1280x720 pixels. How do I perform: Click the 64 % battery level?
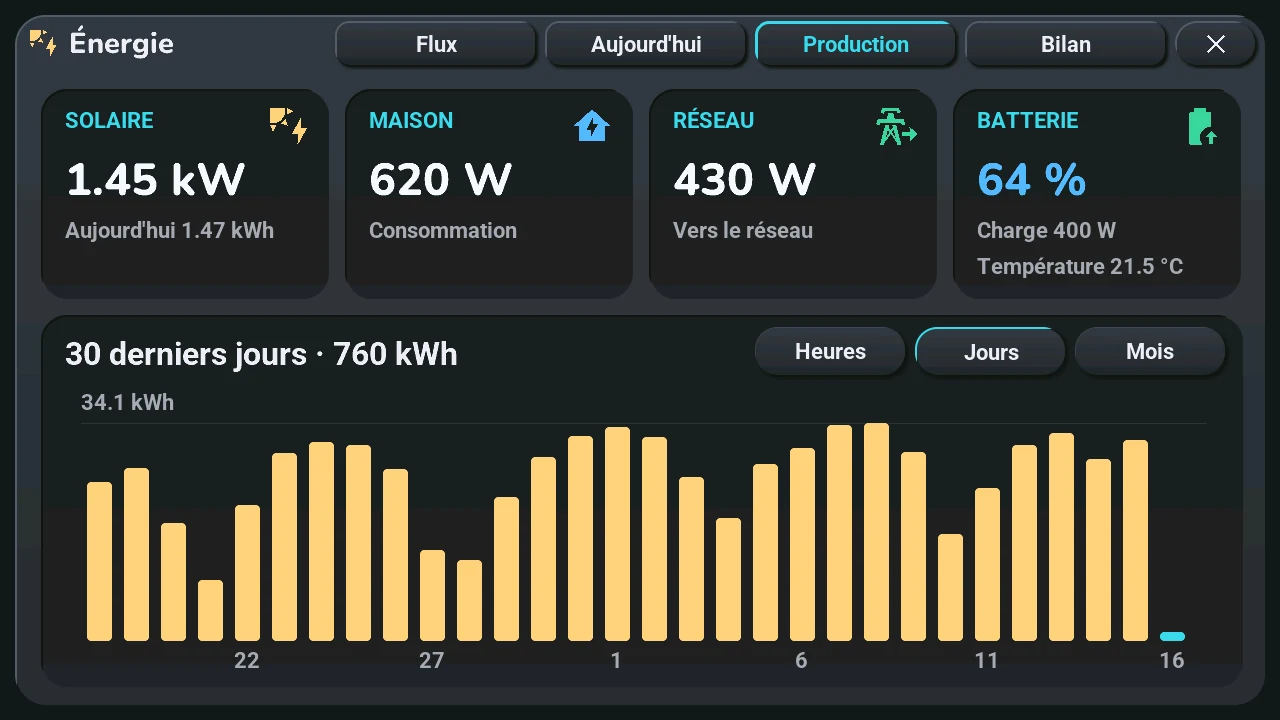pos(1031,180)
